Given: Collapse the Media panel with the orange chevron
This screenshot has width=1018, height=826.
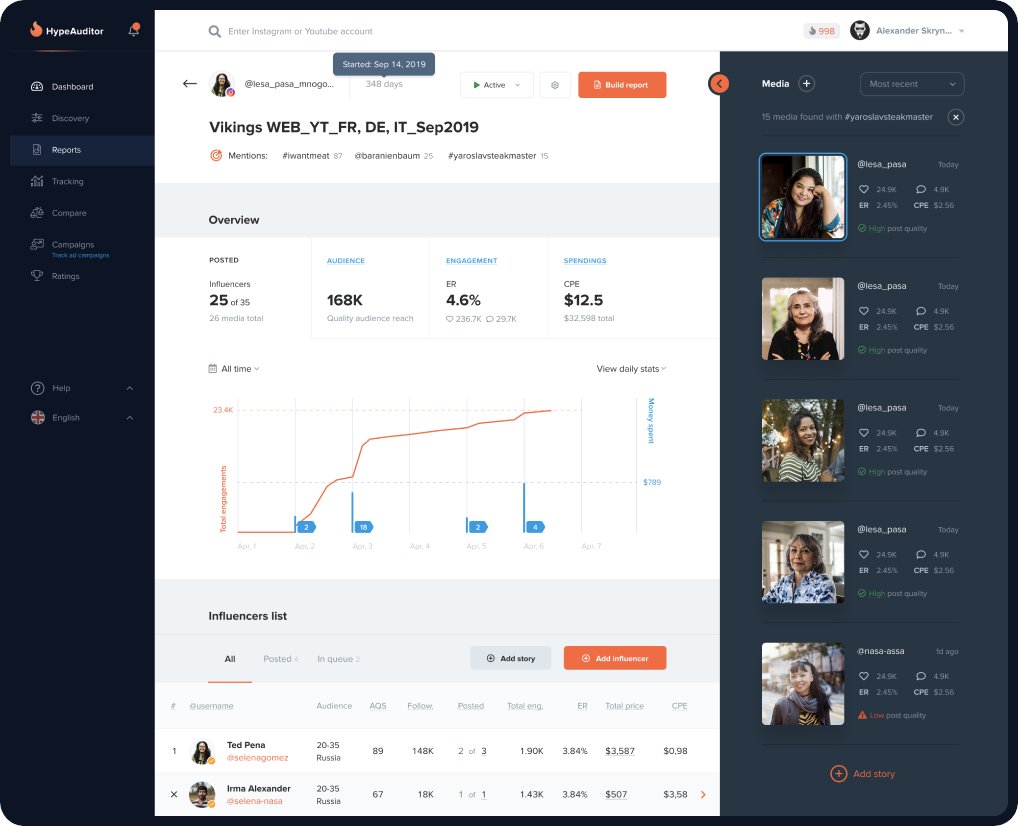Looking at the screenshot, I should 719,84.
